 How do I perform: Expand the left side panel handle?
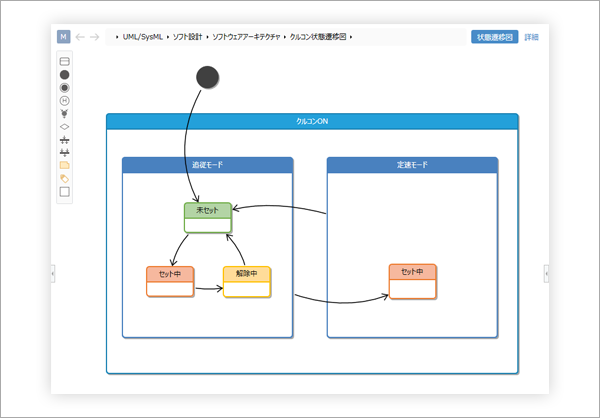(53, 273)
